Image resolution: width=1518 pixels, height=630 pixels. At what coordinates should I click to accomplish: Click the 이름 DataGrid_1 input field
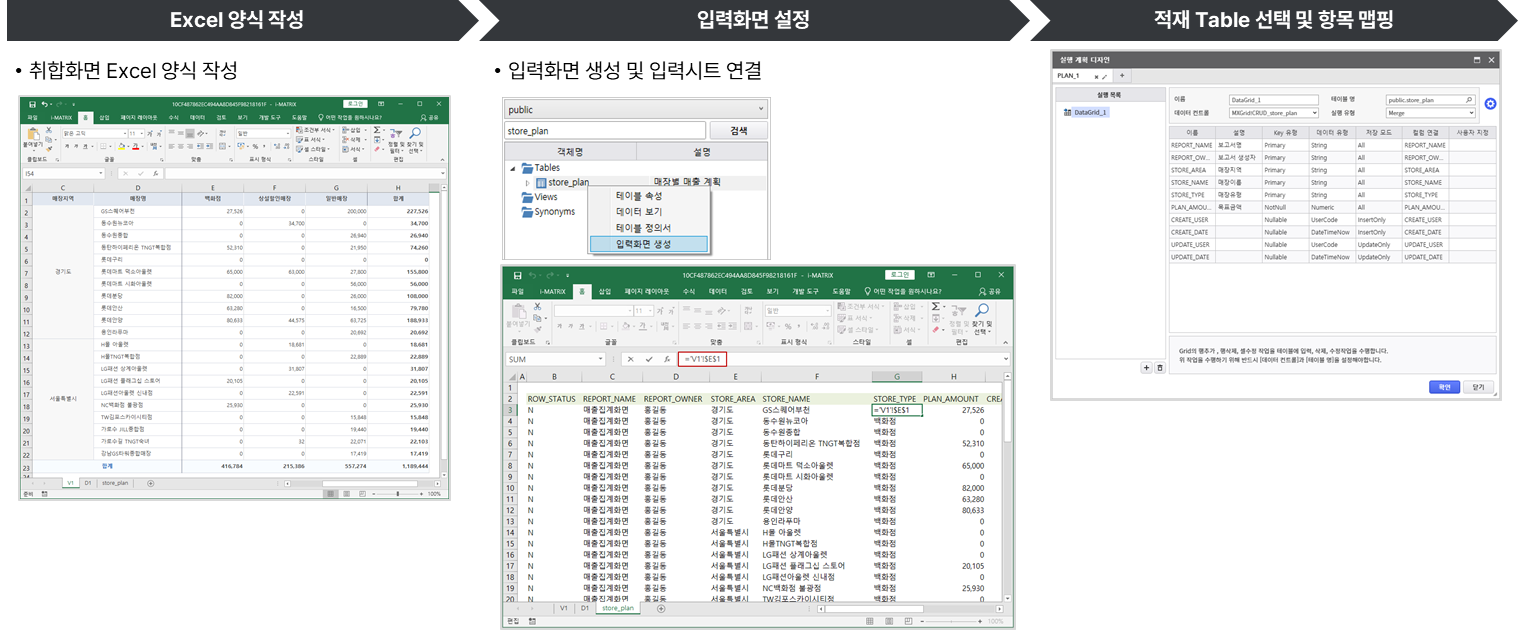(x=1274, y=100)
